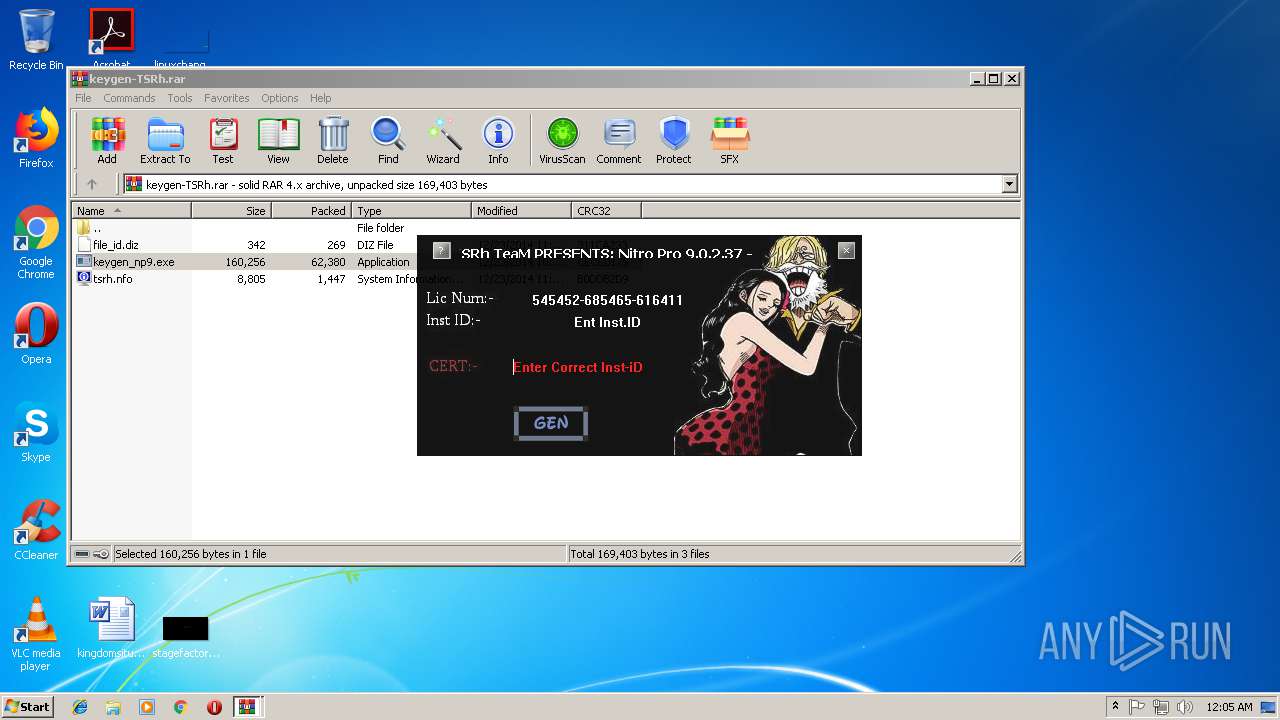
Task: Click the Start button
Action: (28, 706)
